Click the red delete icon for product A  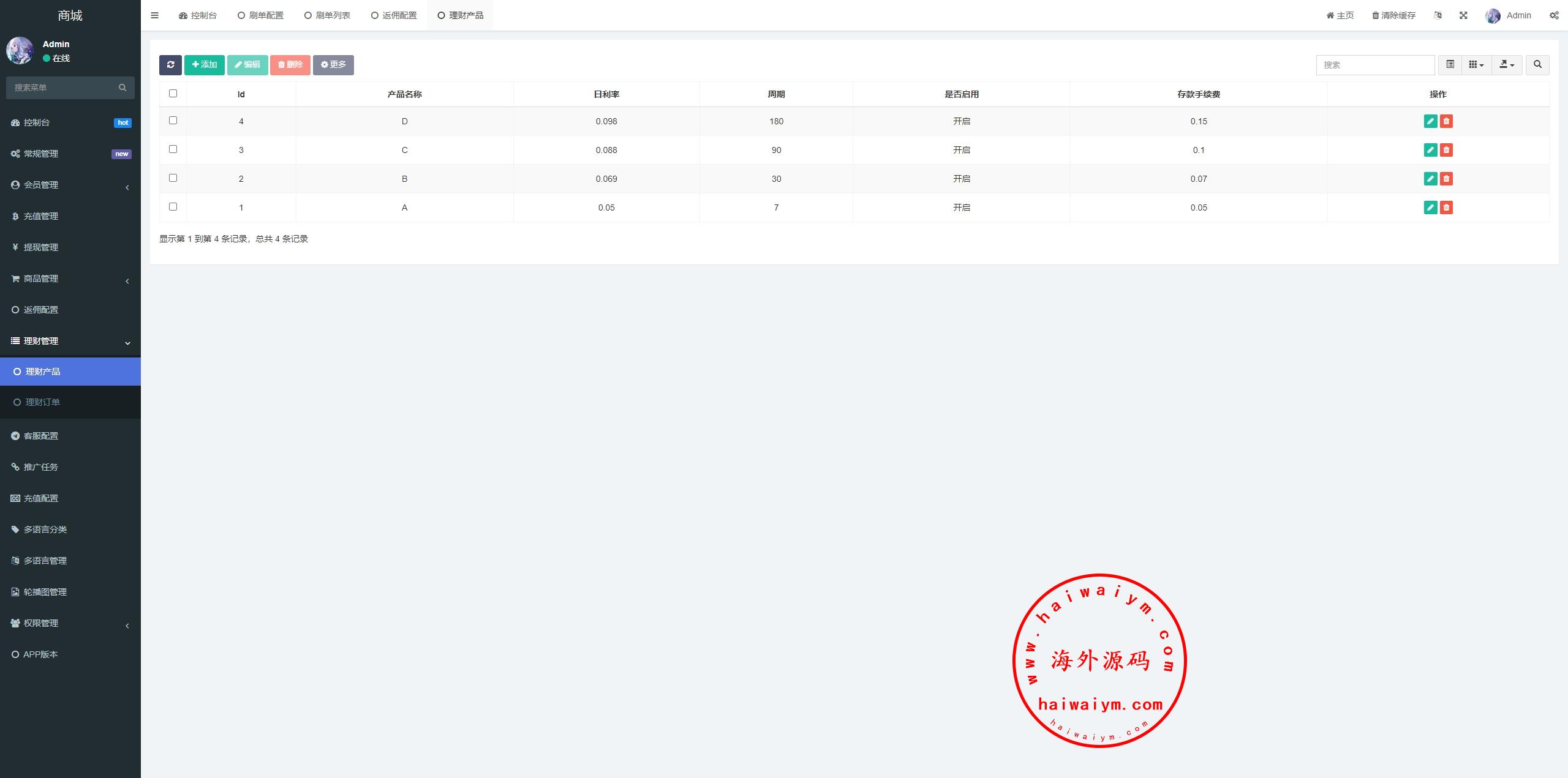tap(1446, 208)
